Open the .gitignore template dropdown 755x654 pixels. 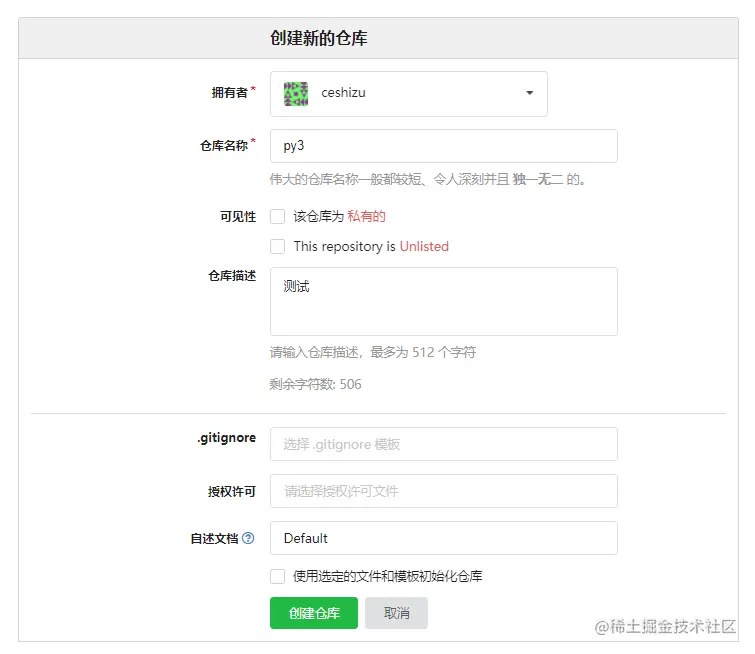[x=443, y=444]
